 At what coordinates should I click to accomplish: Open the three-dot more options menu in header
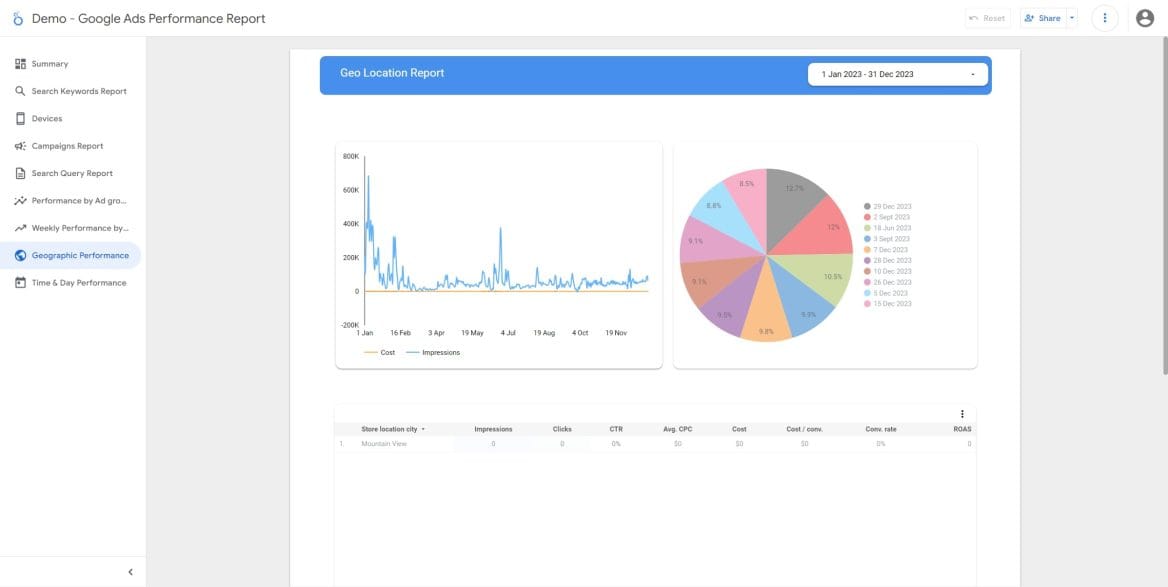click(1104, 18)
